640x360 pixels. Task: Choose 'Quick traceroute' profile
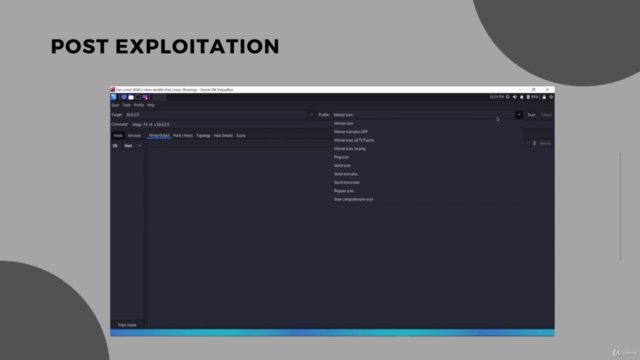click(428, 182)
